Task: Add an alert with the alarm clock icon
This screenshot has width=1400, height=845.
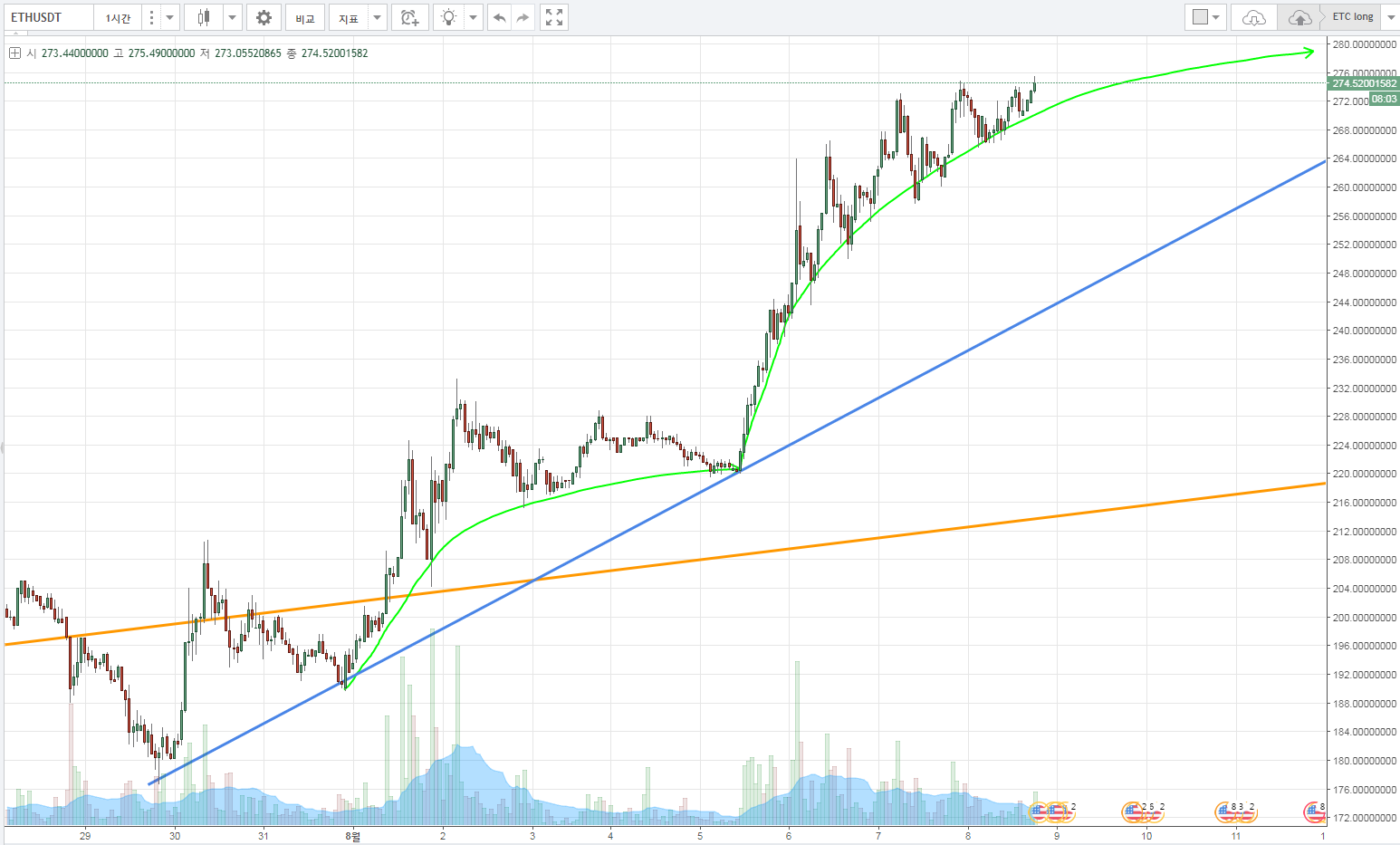Action: pyautogui.click(x=410, y=17)
